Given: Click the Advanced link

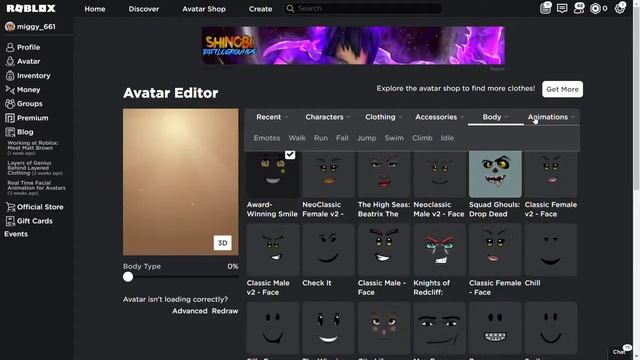Looking at the screenshot, I should pos(190,311).
